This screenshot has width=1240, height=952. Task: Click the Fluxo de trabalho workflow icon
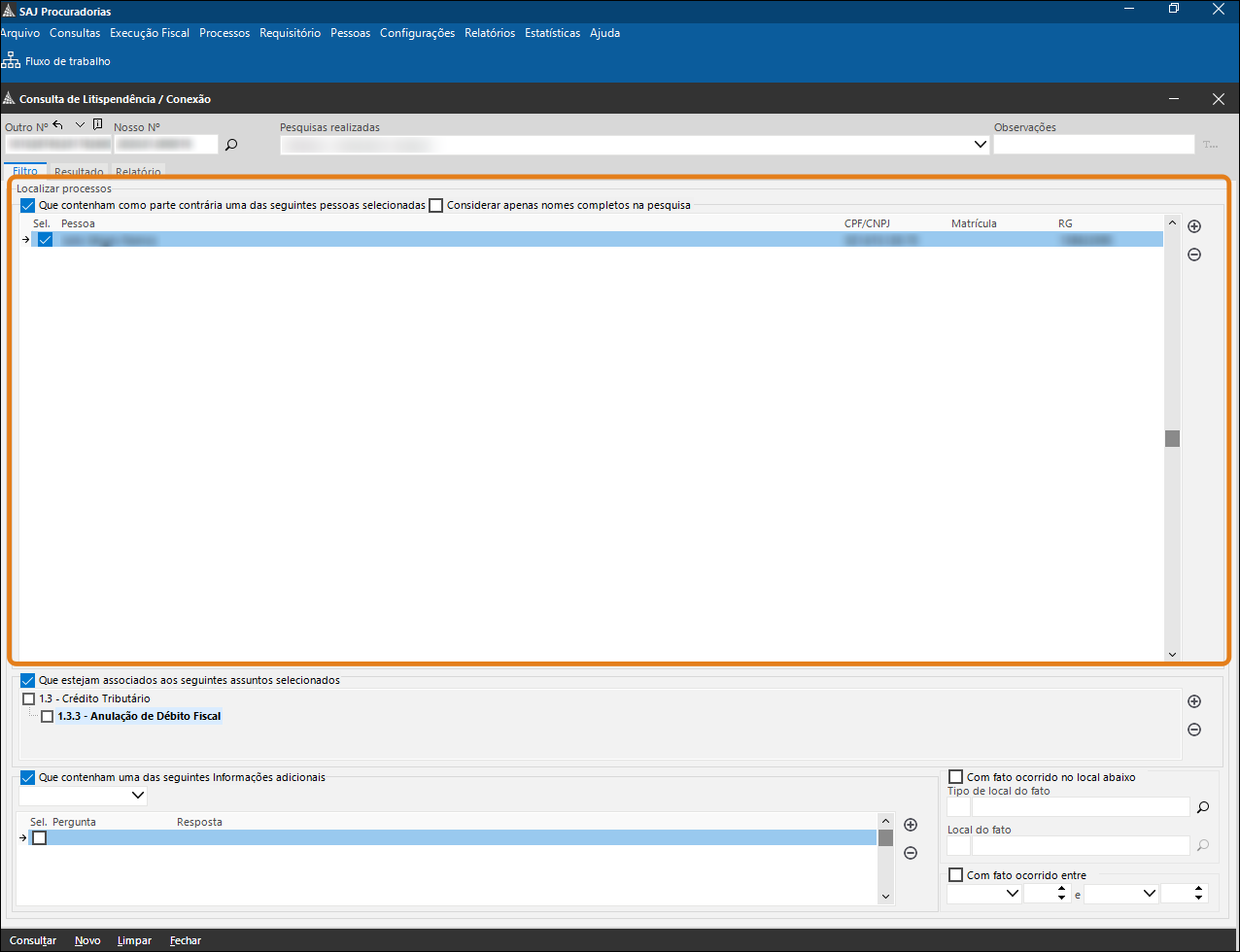pyautogui.click(x=12, y=61)
